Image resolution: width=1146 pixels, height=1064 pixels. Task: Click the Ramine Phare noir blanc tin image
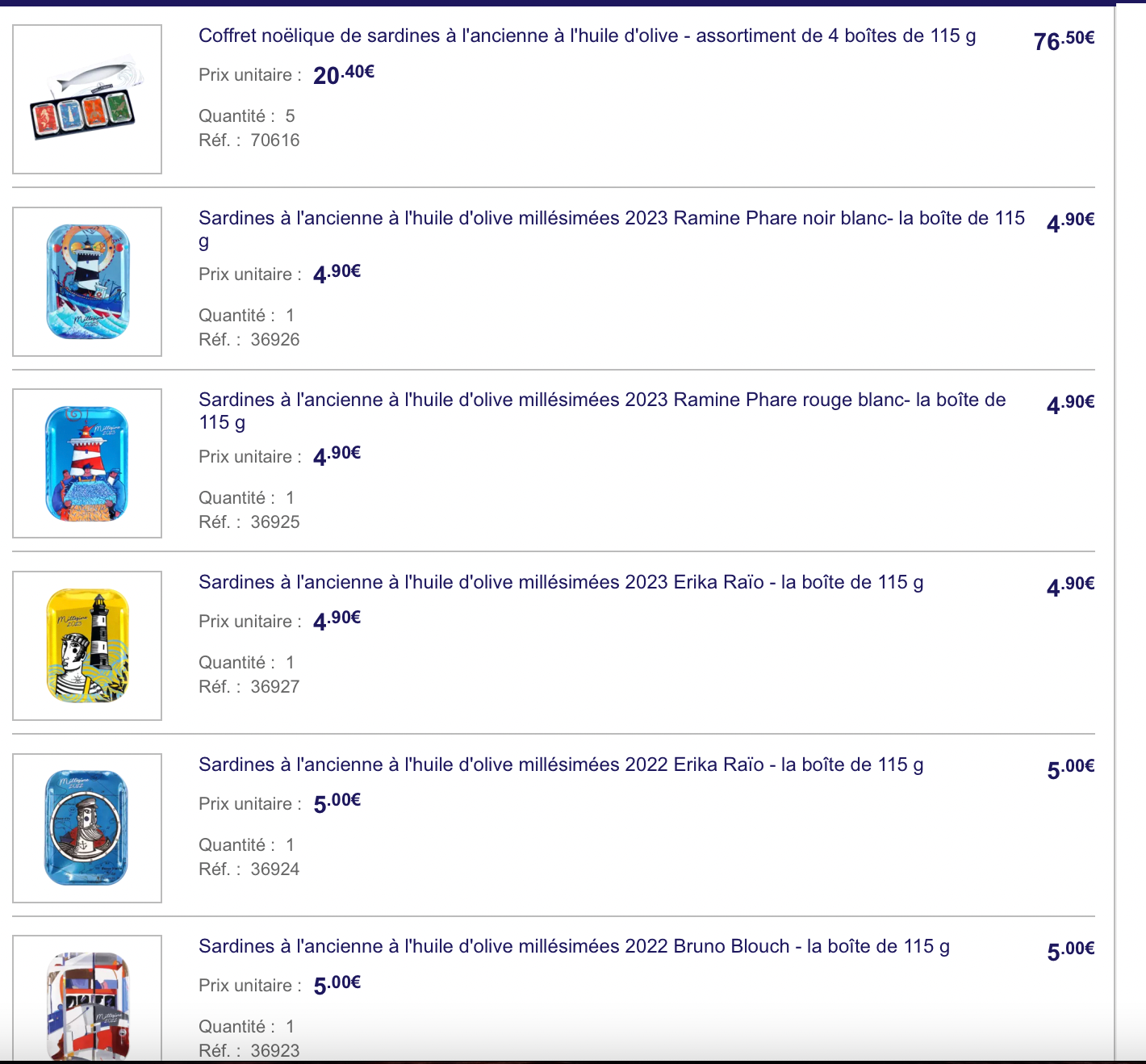(87, 282)
